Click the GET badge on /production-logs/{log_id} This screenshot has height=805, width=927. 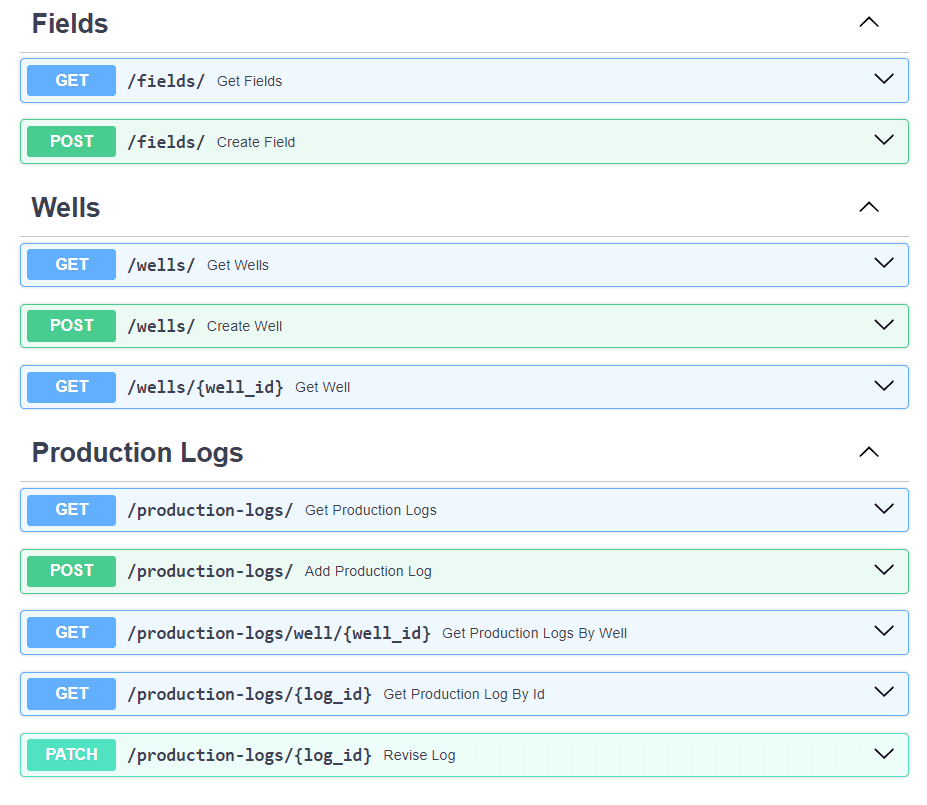coord(70,693)
